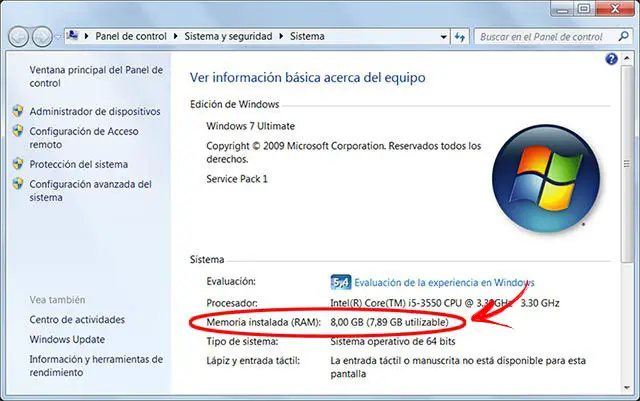Open recent pages dropdown beside navigation arrows
Image resolution: width=640 pixels, height=401 pixels.
pyautogui.click(x=58, y=37)
